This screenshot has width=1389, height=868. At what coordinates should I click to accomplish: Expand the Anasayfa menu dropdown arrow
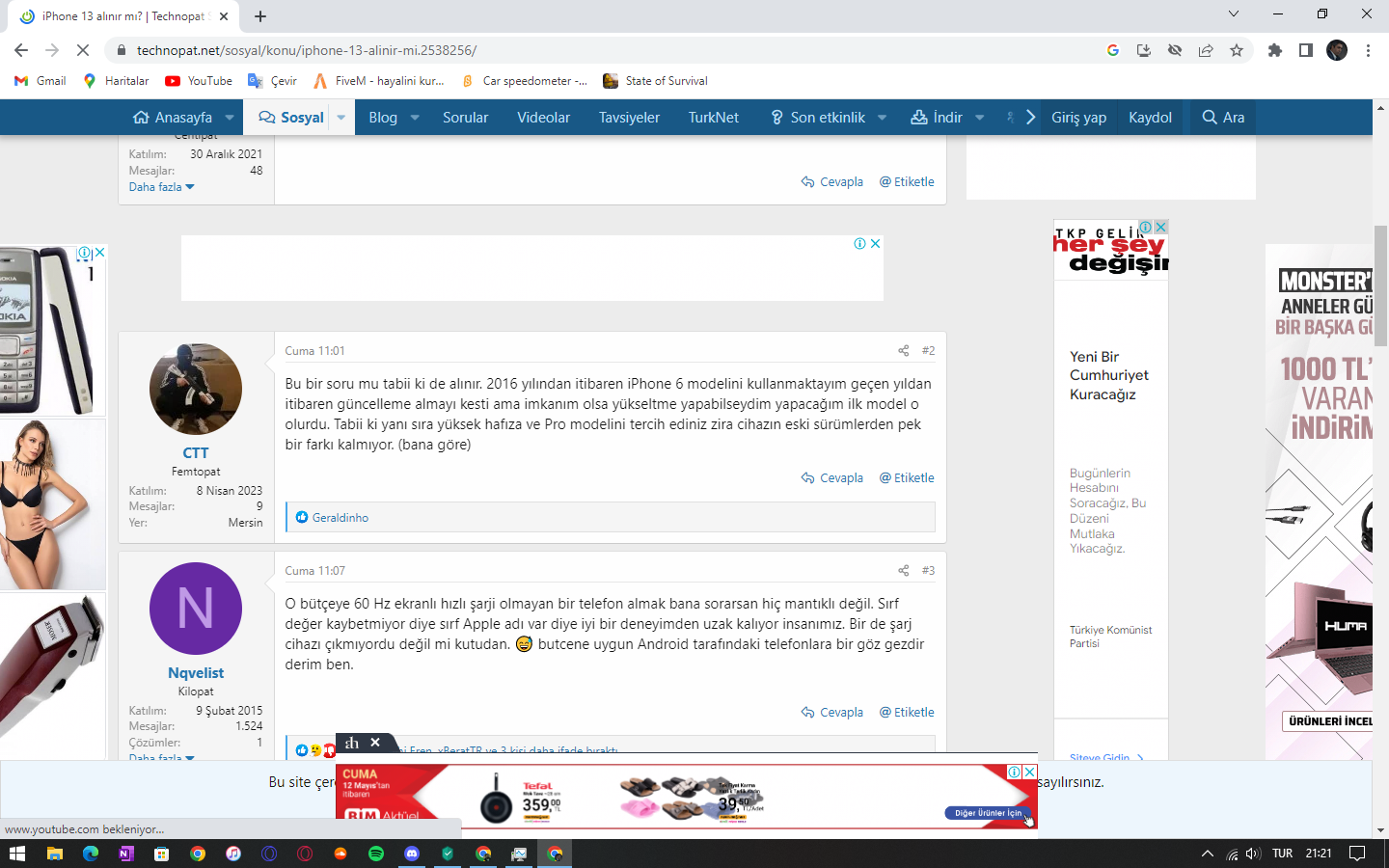pyautogui.click(x=230, y=118)
